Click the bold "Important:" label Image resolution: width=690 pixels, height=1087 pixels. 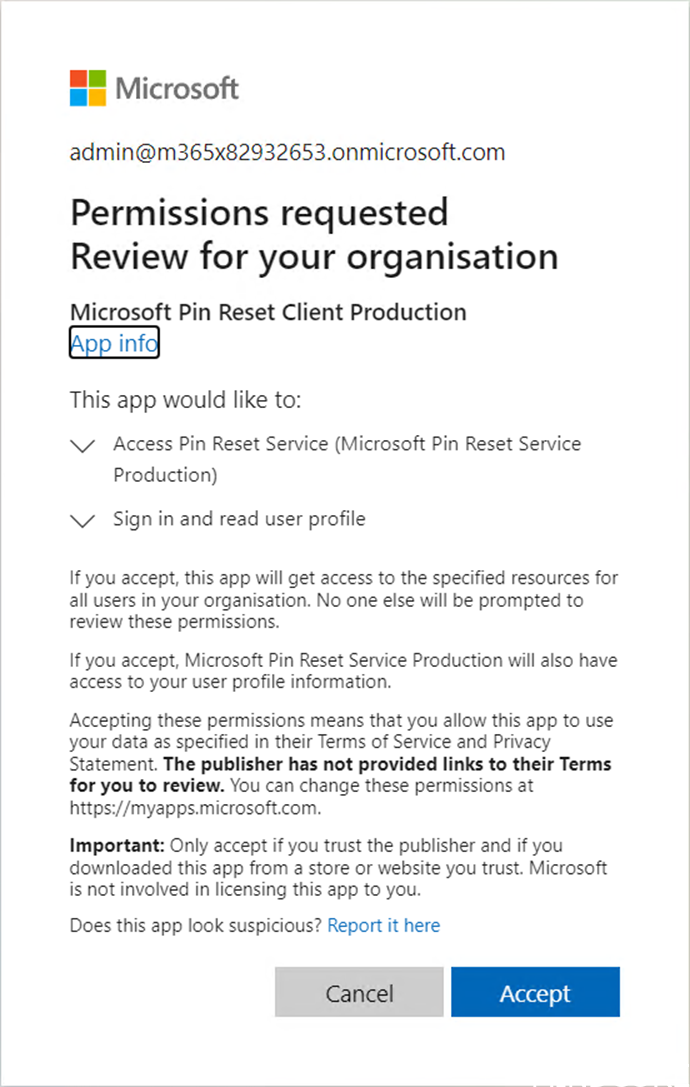click(107, 846)
